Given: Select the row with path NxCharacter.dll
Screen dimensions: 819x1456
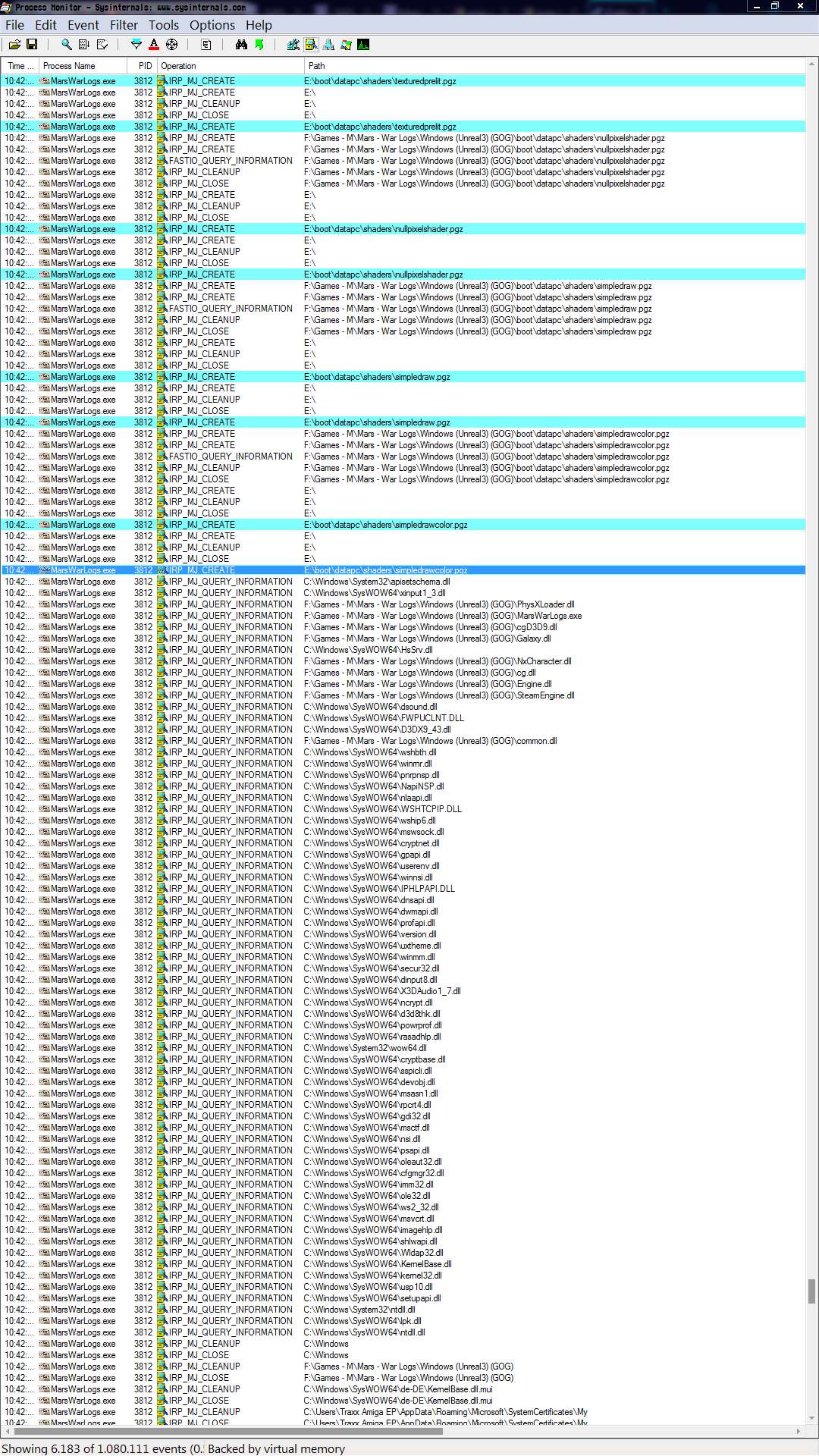Looking at the screenshot, I should pyautogui.click(x=403, y=661).
